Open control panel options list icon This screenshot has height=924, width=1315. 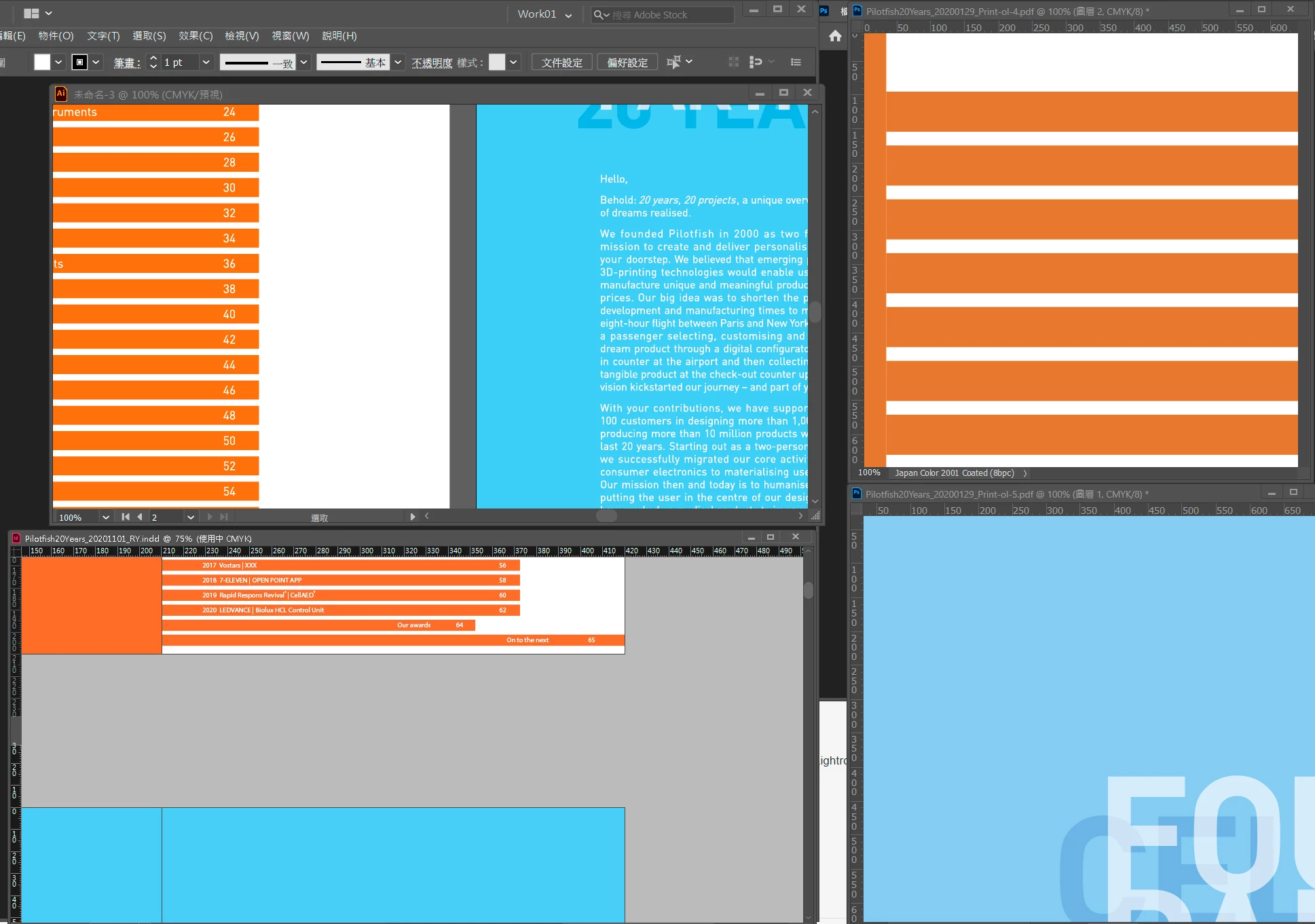tap(796, 62)
